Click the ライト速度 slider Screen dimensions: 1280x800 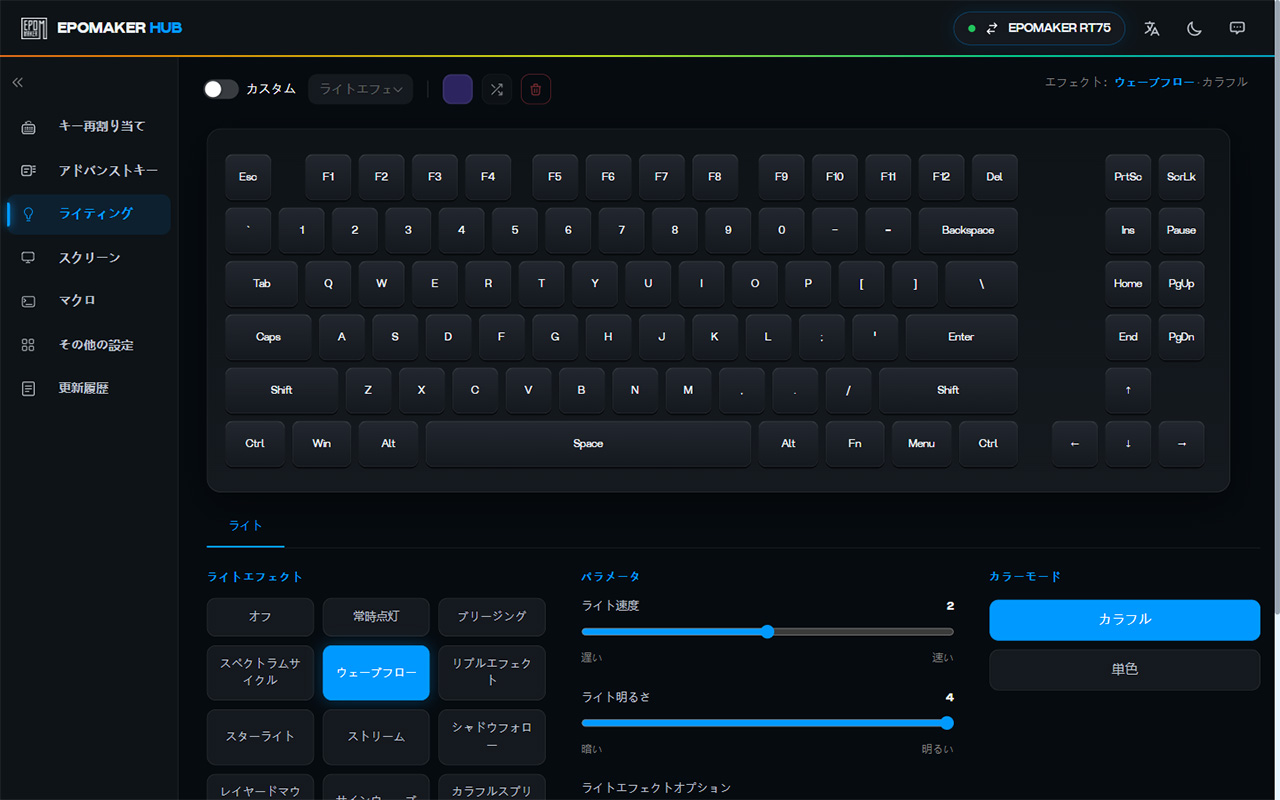[x=767, y=632]
